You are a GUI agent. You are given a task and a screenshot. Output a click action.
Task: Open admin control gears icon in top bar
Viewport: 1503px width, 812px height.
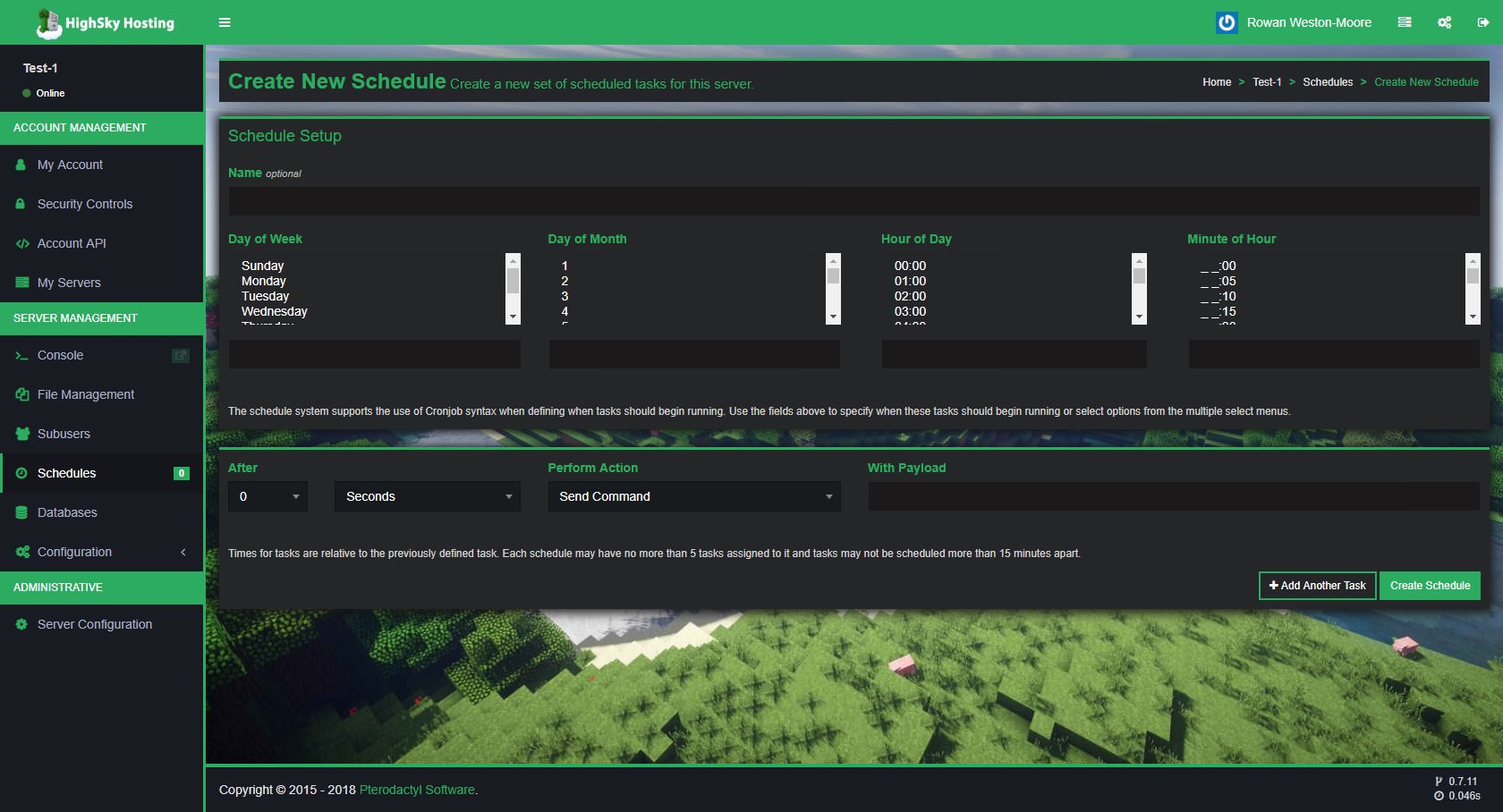1444,22
